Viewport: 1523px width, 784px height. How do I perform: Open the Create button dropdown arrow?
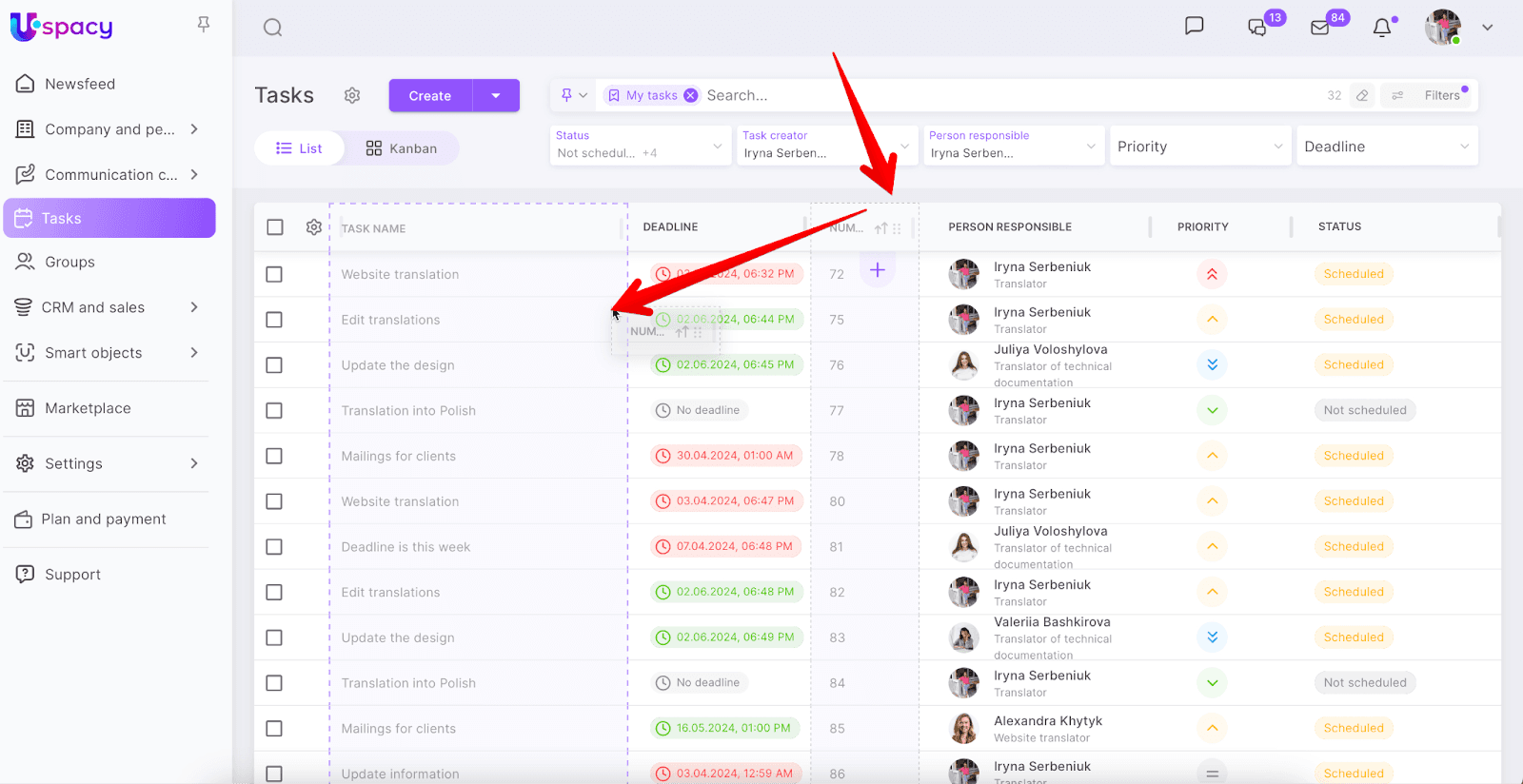tap(496, 95)
